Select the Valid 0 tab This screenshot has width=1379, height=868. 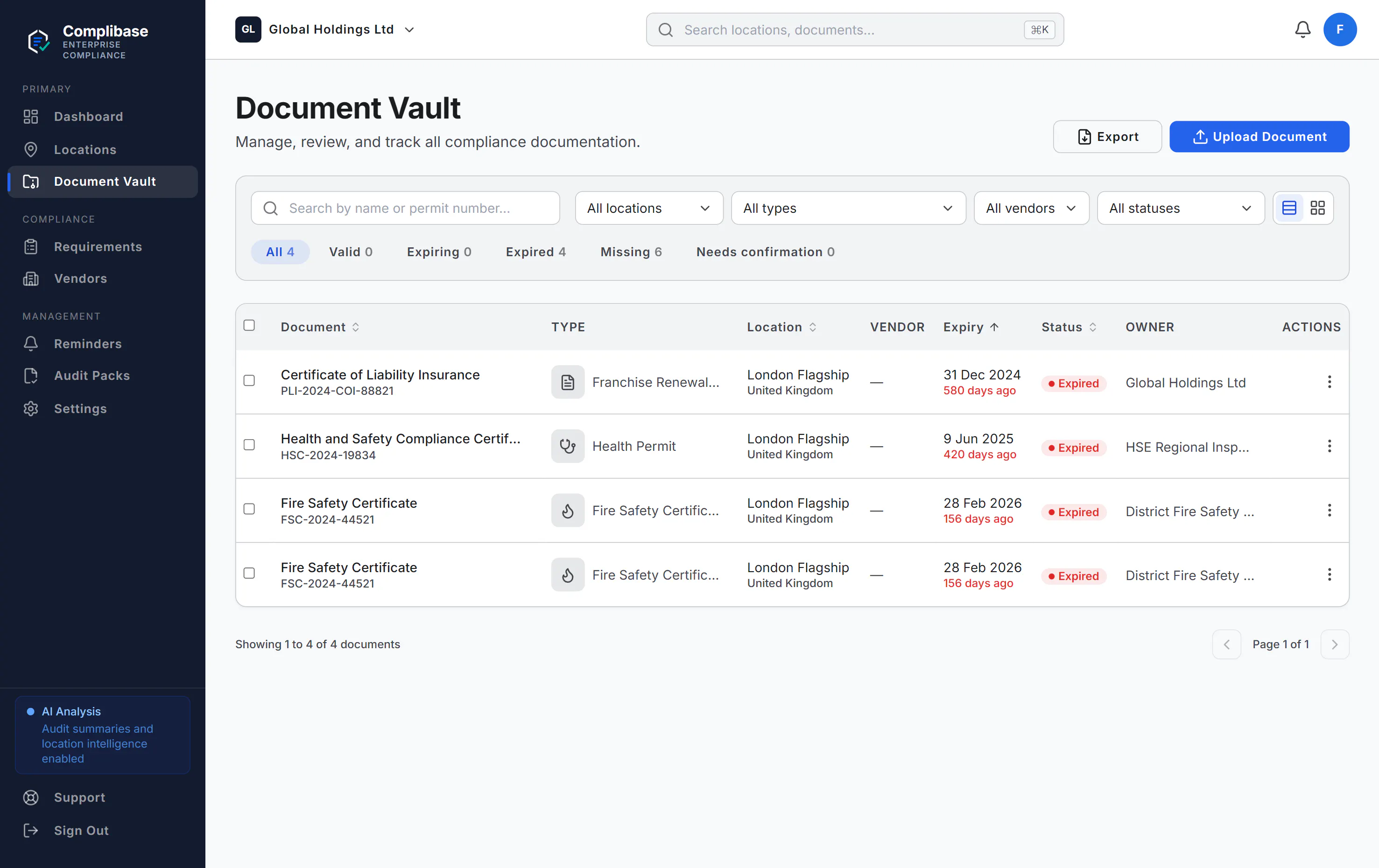coord(351,252)
